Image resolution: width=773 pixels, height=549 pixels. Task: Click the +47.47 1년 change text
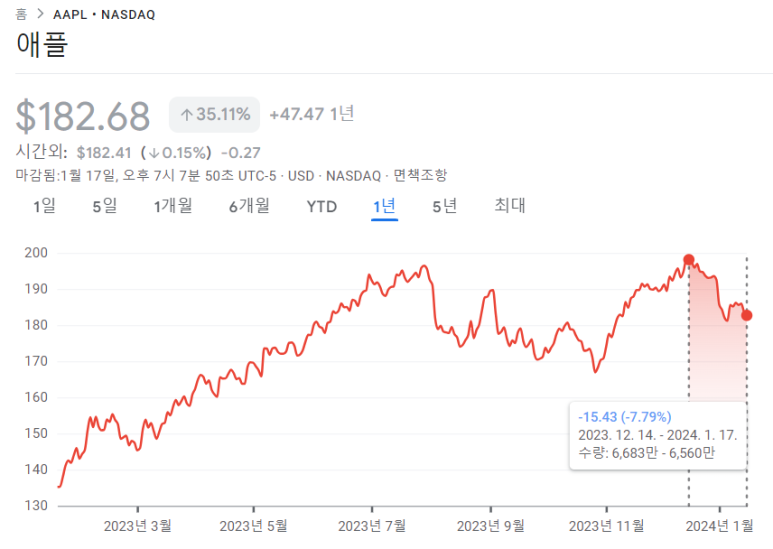tap(312, 114)
